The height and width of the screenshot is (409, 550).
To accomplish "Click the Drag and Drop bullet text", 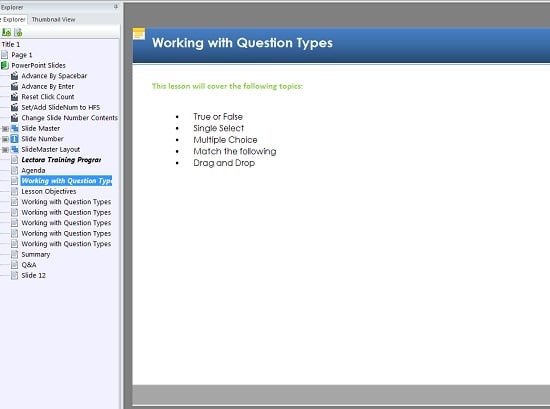I will click(x=224, y=163).
